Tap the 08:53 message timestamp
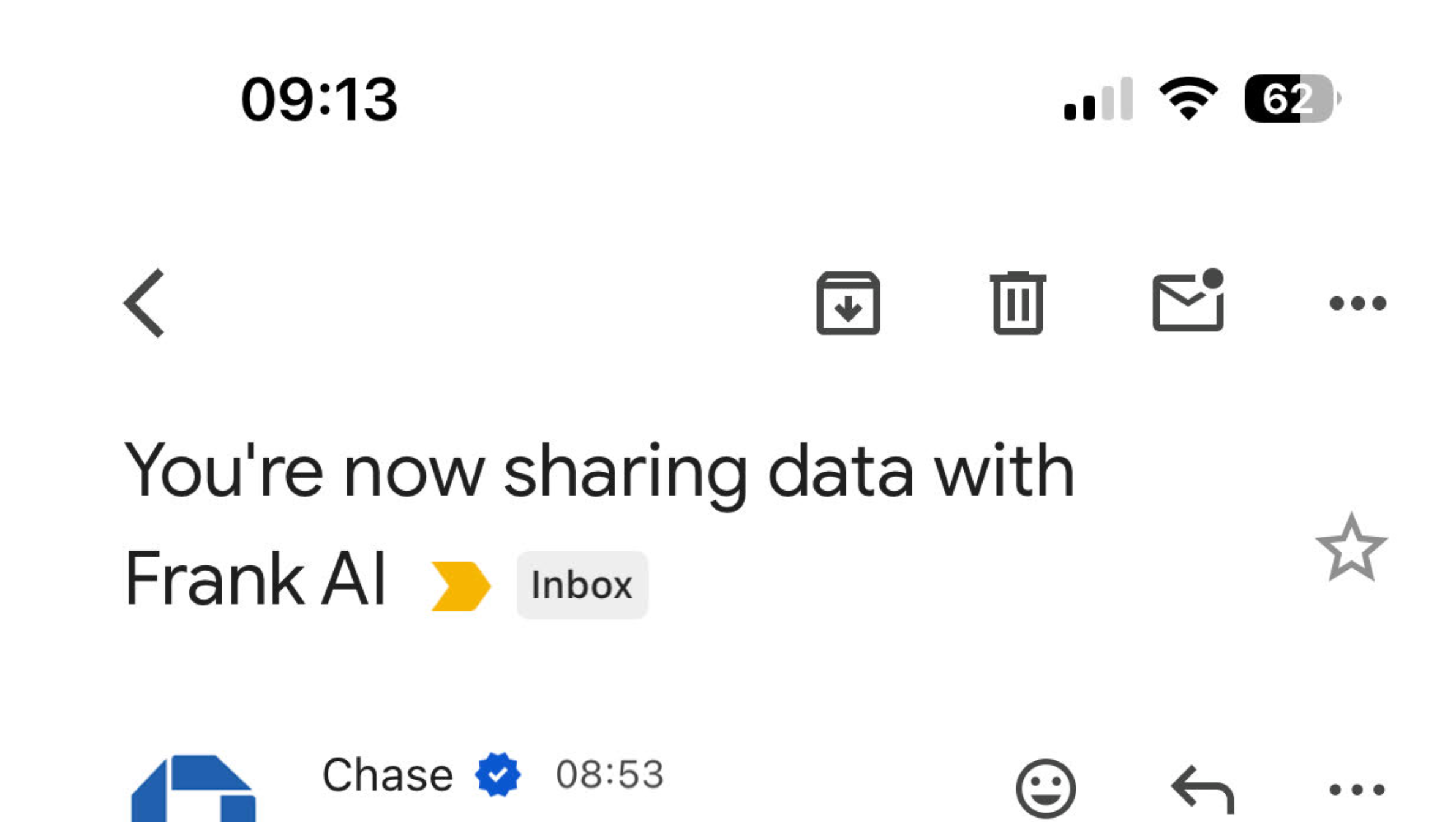Viewport: 1456px width, 822px height. [609, 774]
